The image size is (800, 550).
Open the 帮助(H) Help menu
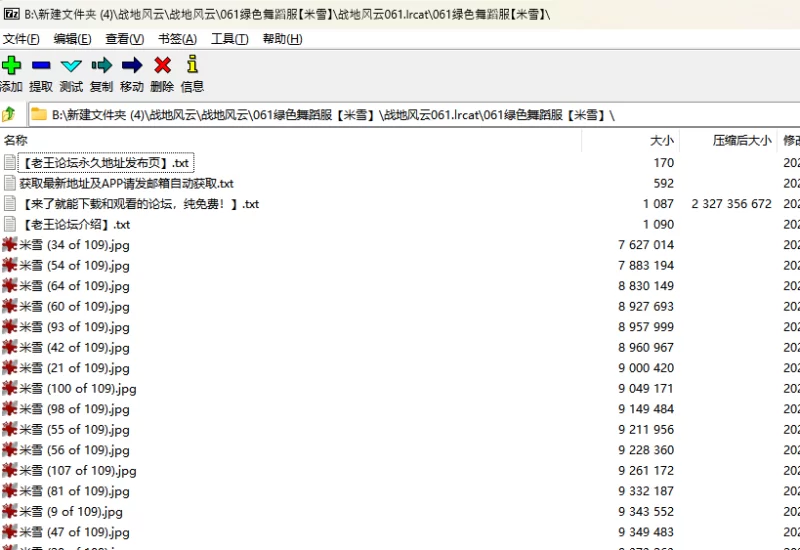(282, 39)
